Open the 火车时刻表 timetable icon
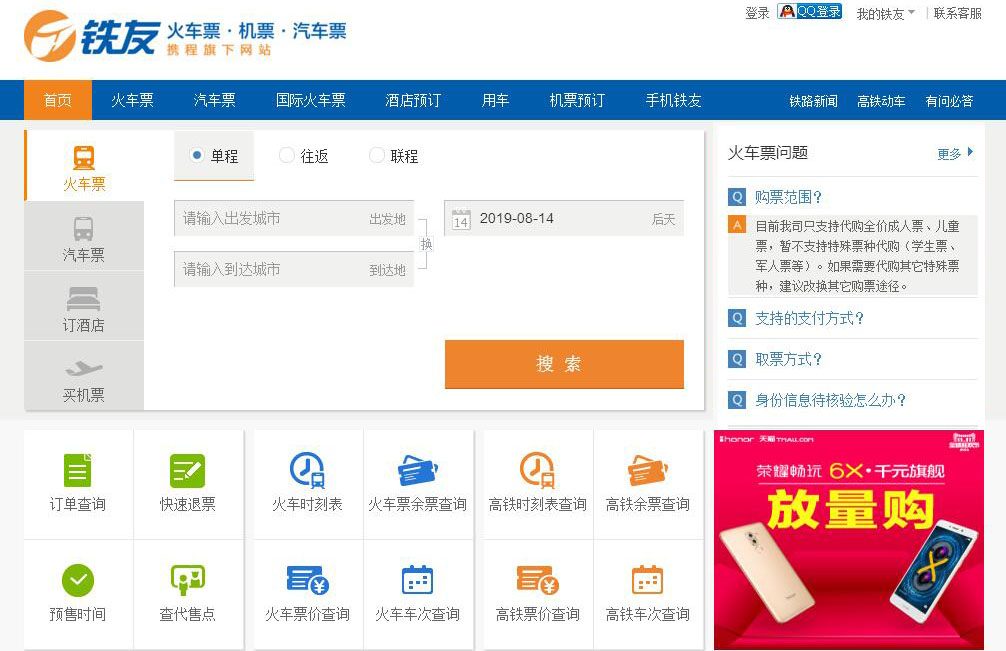1006x651 pixels. click(x=307, y=470)
